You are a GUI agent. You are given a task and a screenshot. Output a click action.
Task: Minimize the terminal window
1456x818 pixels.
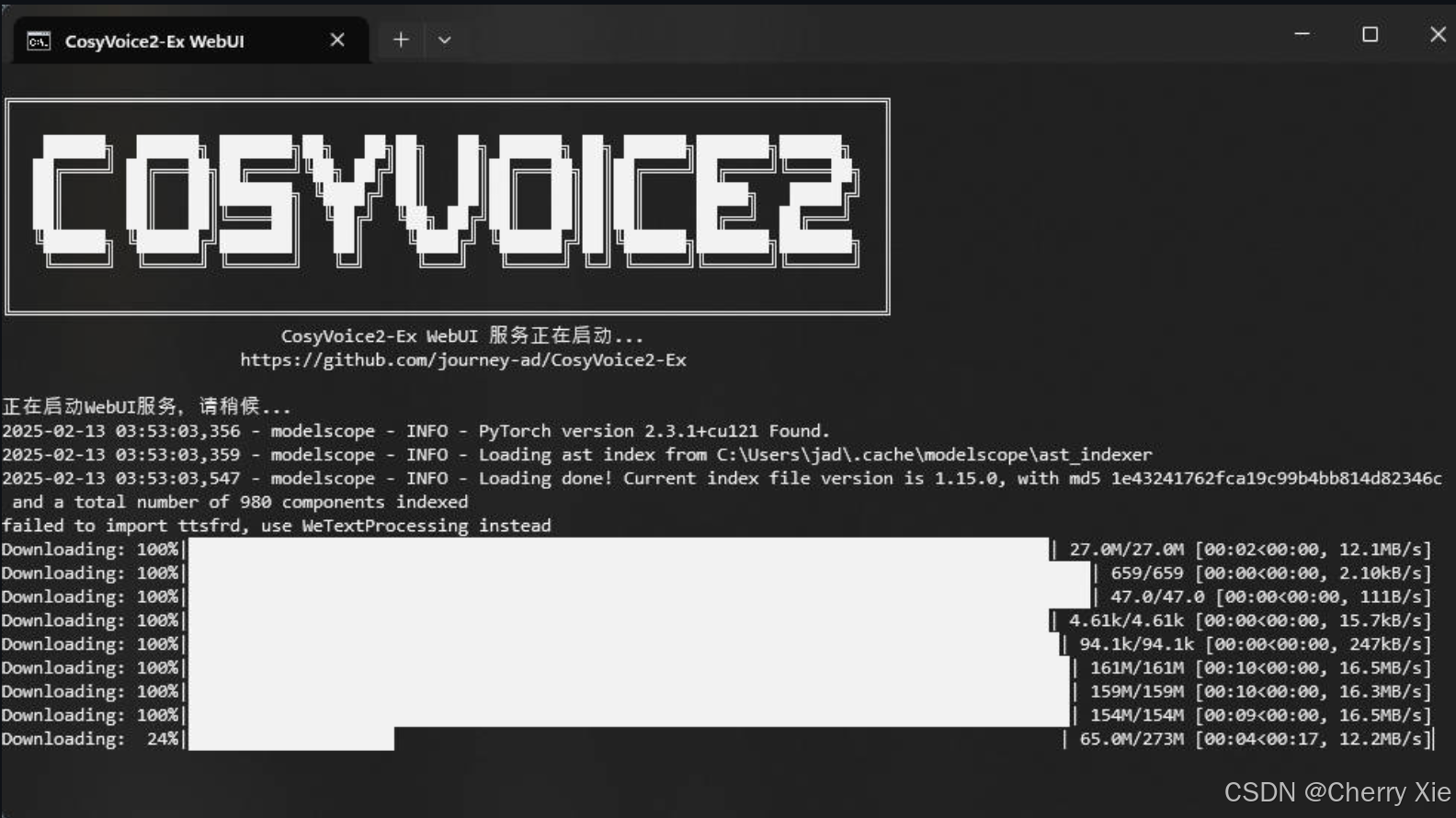[1302, 34]
